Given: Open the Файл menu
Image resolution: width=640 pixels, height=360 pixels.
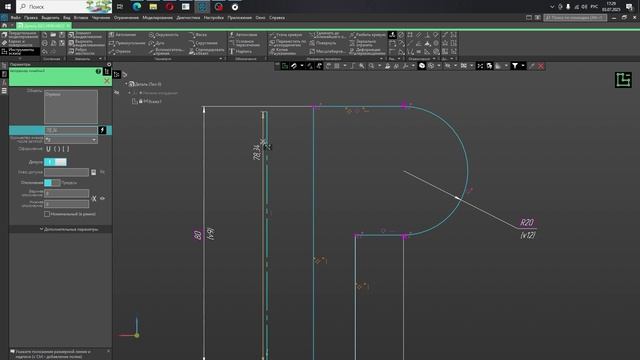Looking at the screenshot, I should (16, 18).
